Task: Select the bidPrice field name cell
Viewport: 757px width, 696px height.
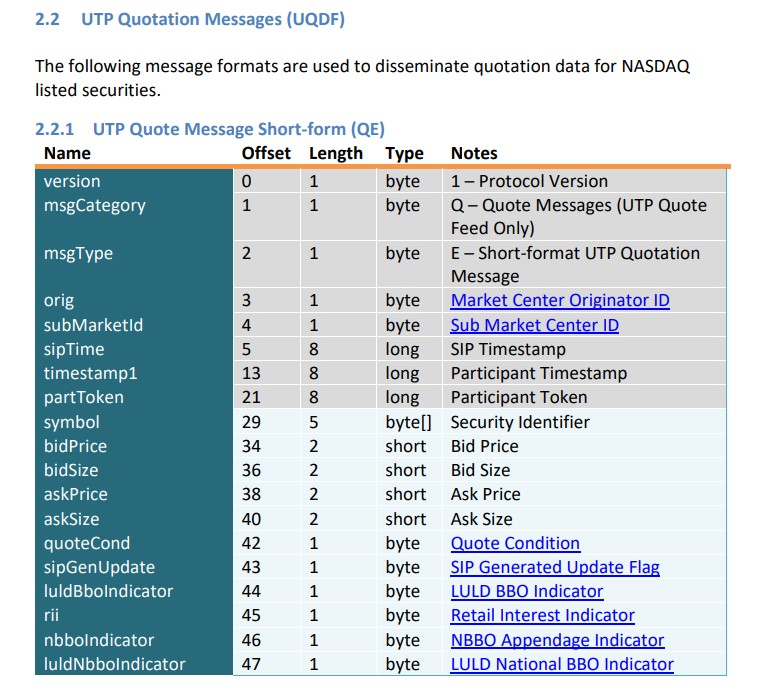Action: (x=75, y=446)
